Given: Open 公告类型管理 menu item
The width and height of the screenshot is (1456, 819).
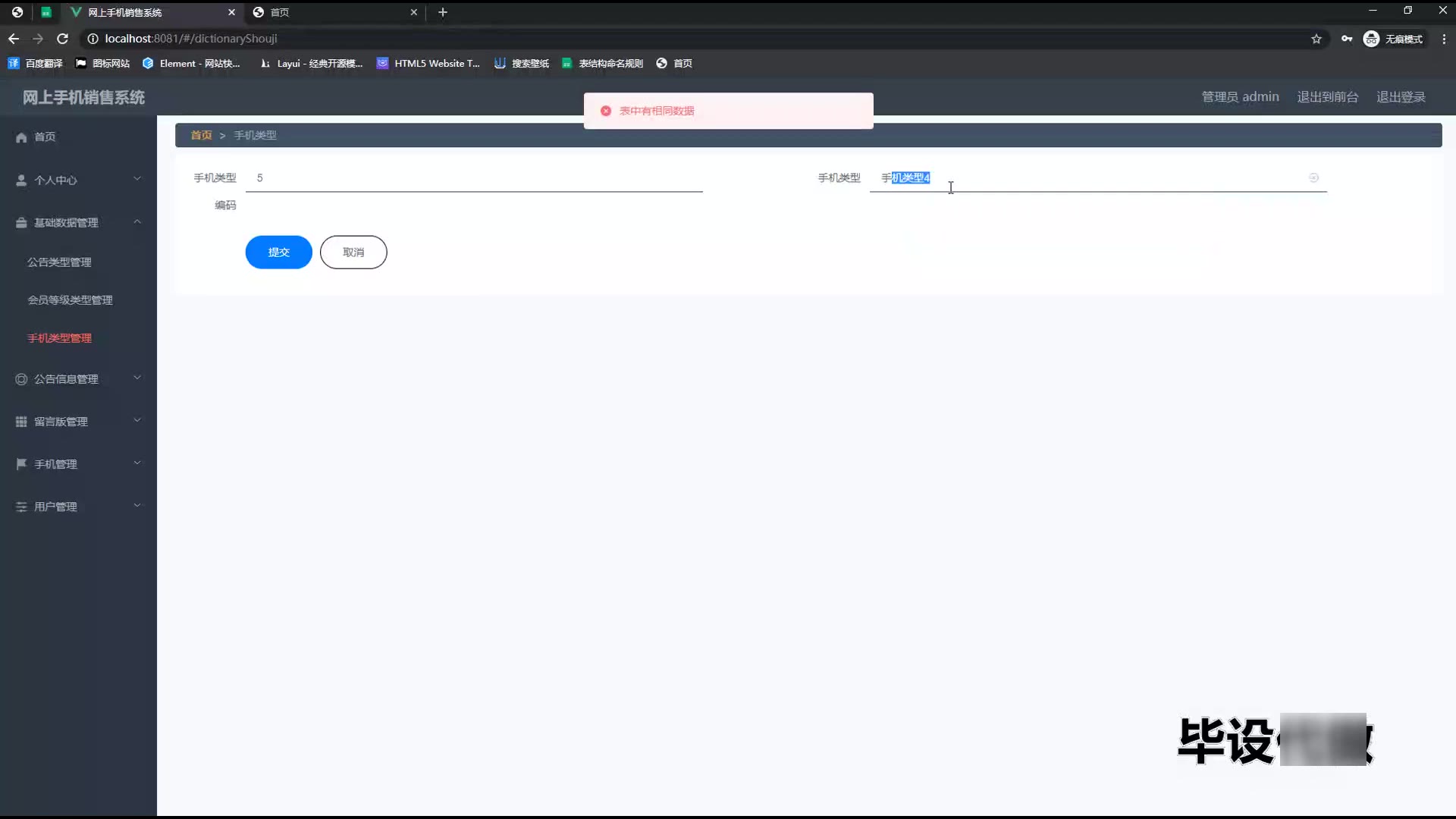Looking at the screenshot, I should [x=59, y=262].
